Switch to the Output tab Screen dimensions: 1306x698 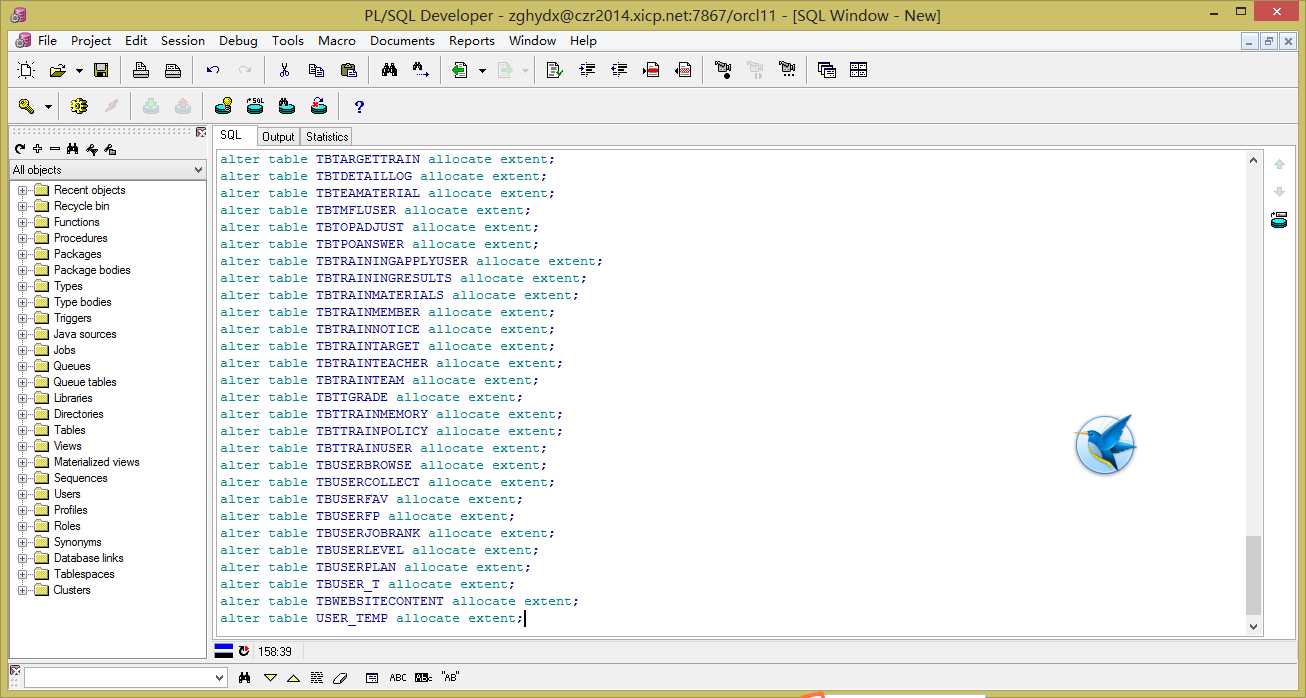click(x=278, y=137)
